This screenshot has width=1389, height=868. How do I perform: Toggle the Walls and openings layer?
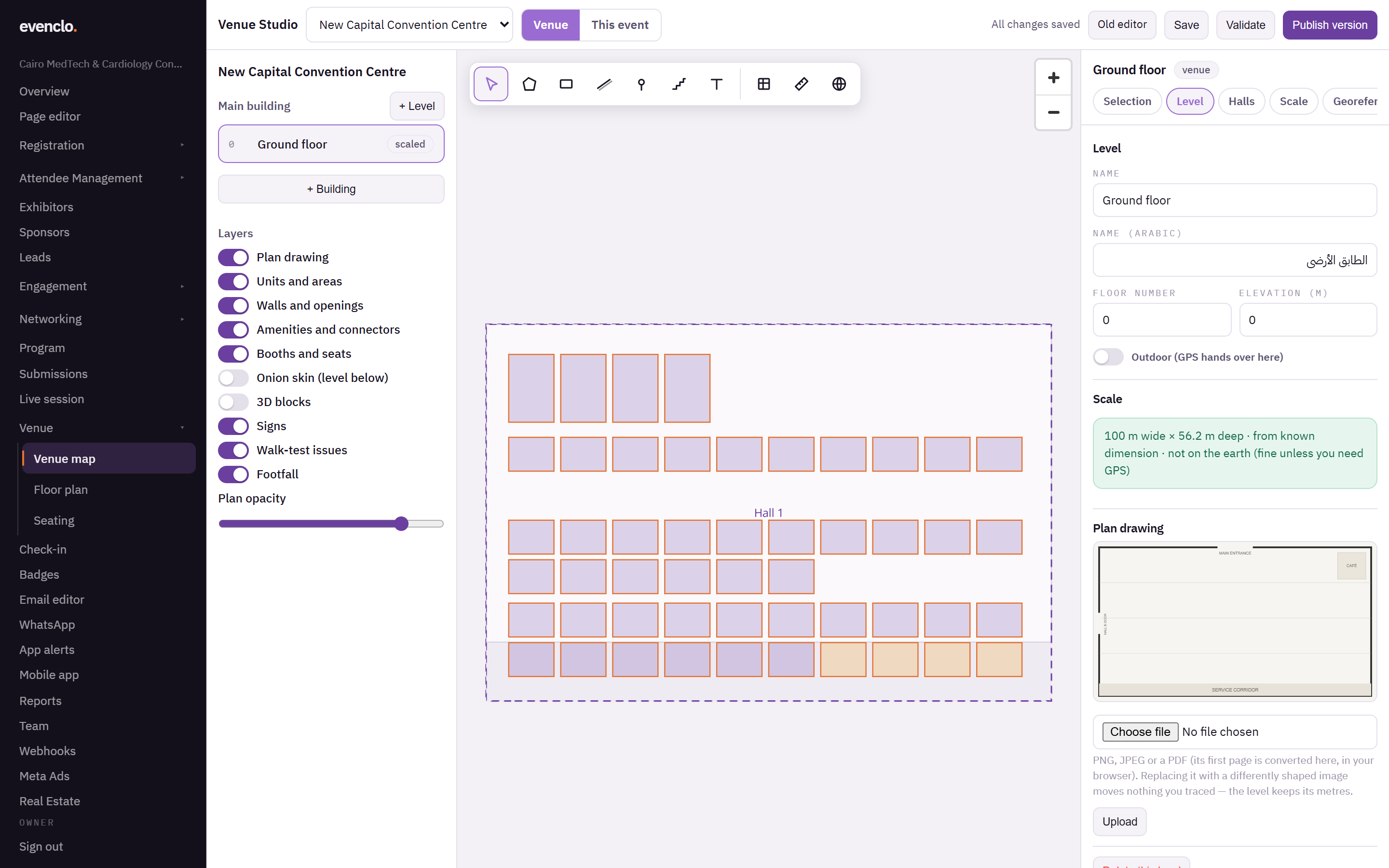[x=233, y=305]
